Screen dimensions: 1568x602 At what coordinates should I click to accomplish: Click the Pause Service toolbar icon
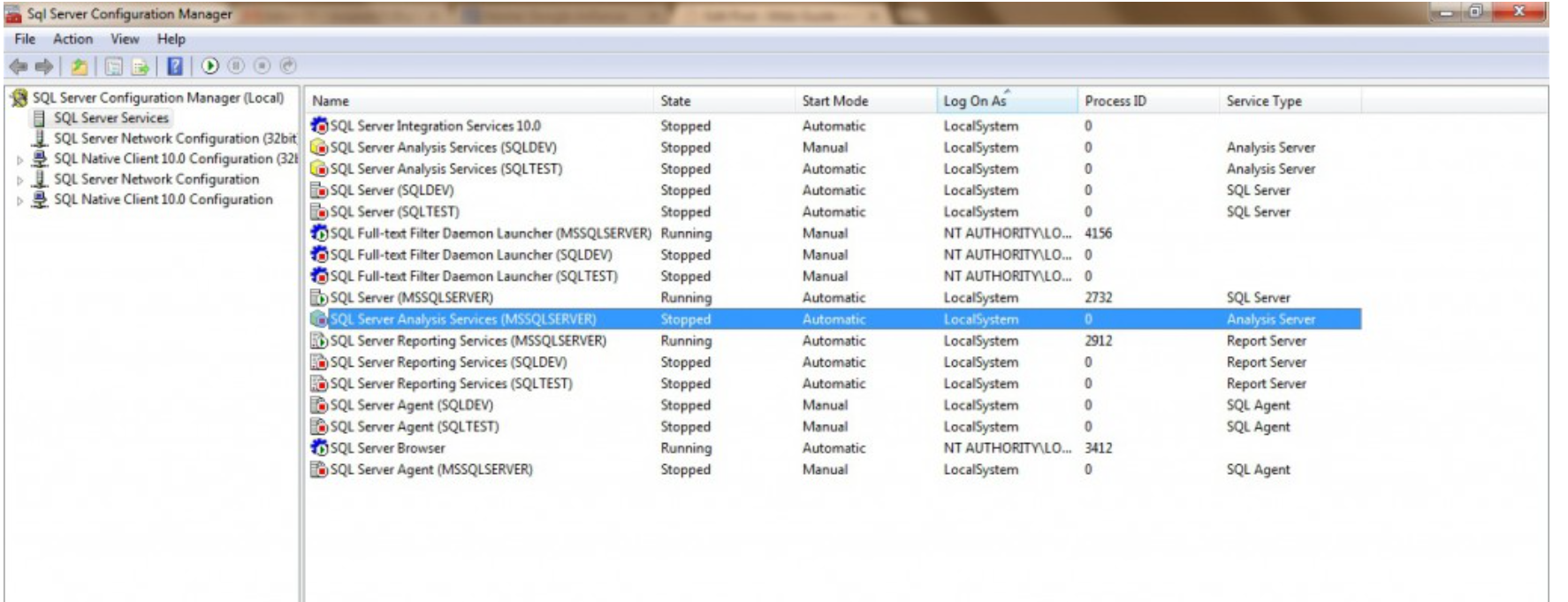(236, 65)
